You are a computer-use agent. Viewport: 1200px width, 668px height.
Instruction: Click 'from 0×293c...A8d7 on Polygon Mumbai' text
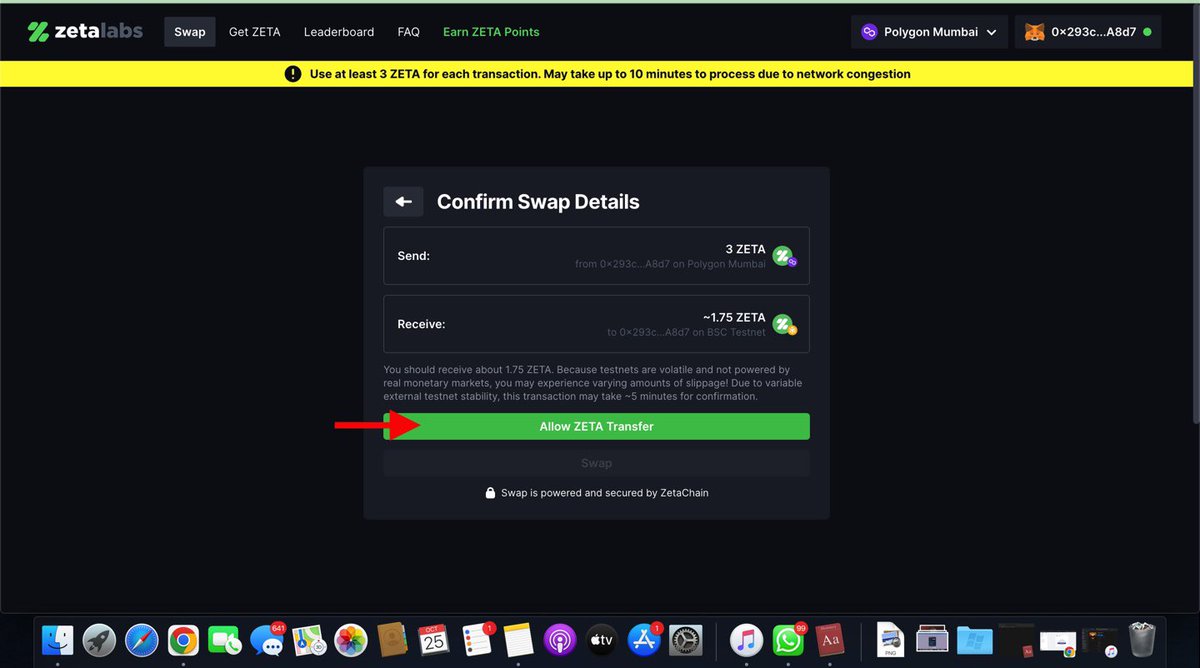[x=670, y=263]
